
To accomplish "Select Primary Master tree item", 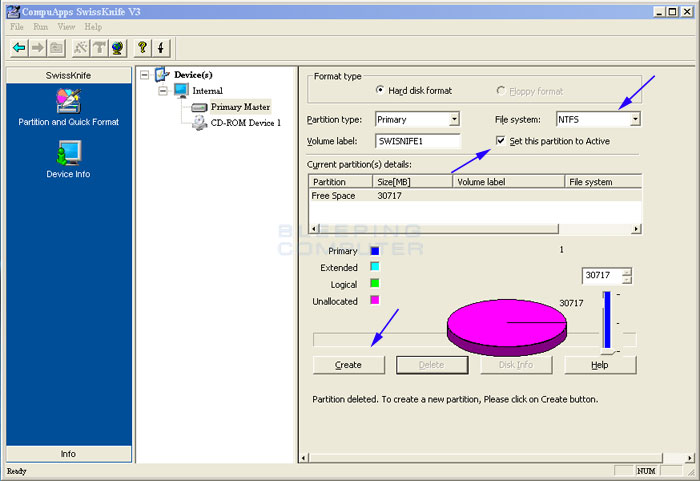I will click(240, 107).
